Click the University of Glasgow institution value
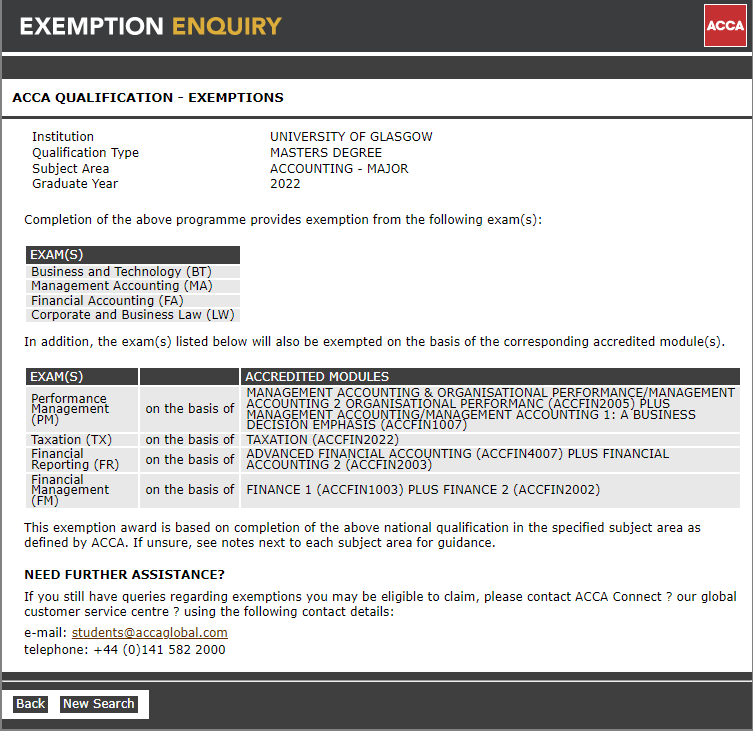 click(x=351, y=137)
